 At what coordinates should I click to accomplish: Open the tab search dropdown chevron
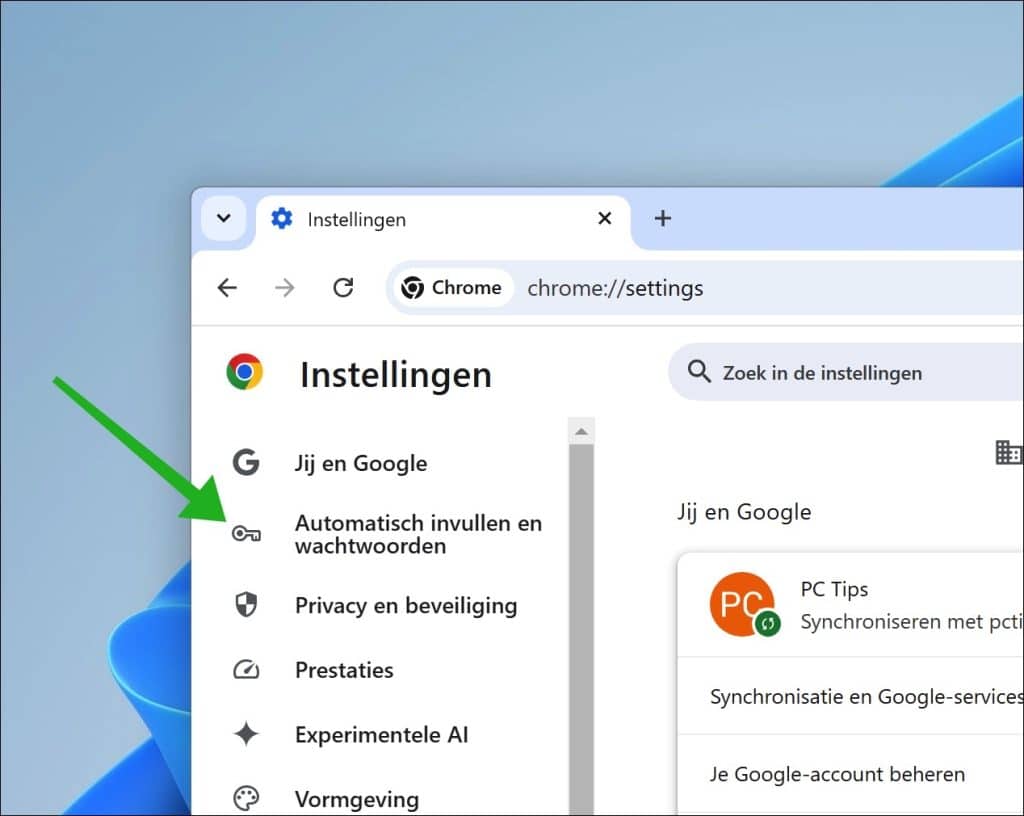224,218
